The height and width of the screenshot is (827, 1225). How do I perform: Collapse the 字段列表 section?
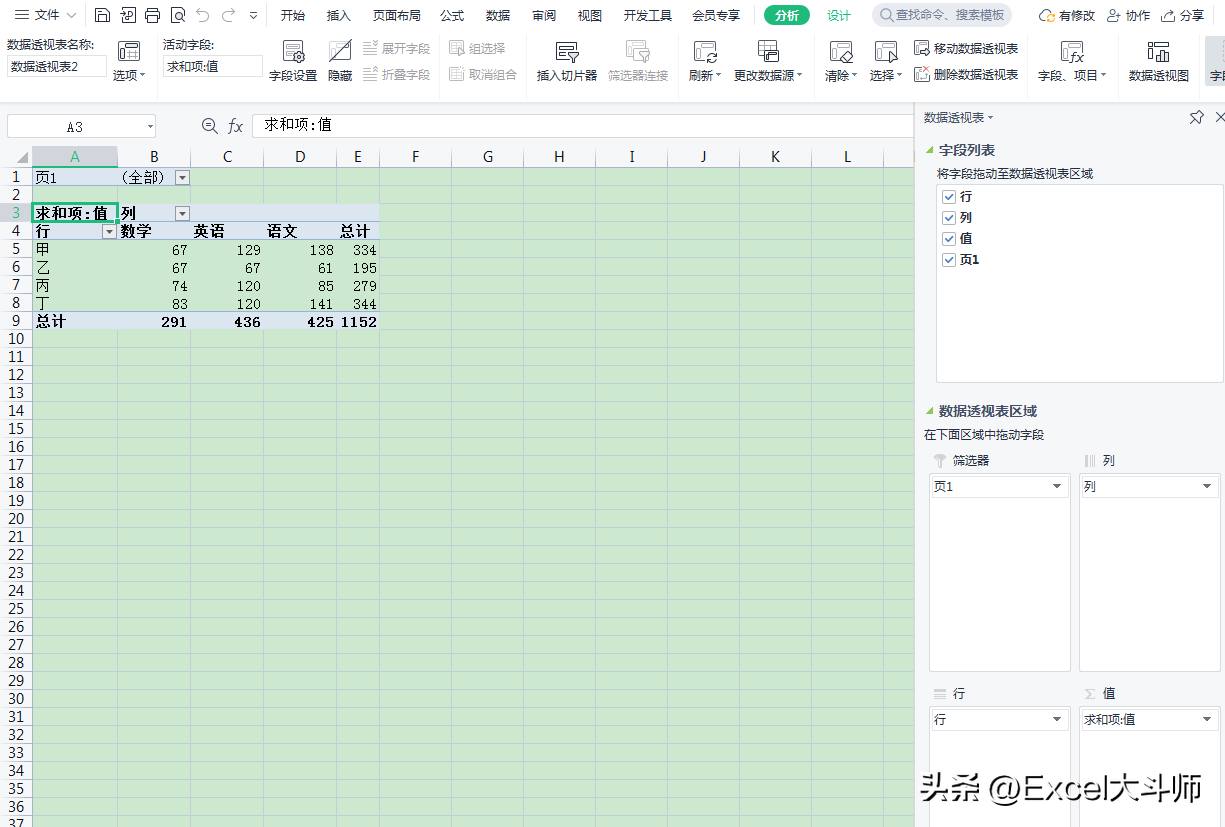click(x=929, y=150)
